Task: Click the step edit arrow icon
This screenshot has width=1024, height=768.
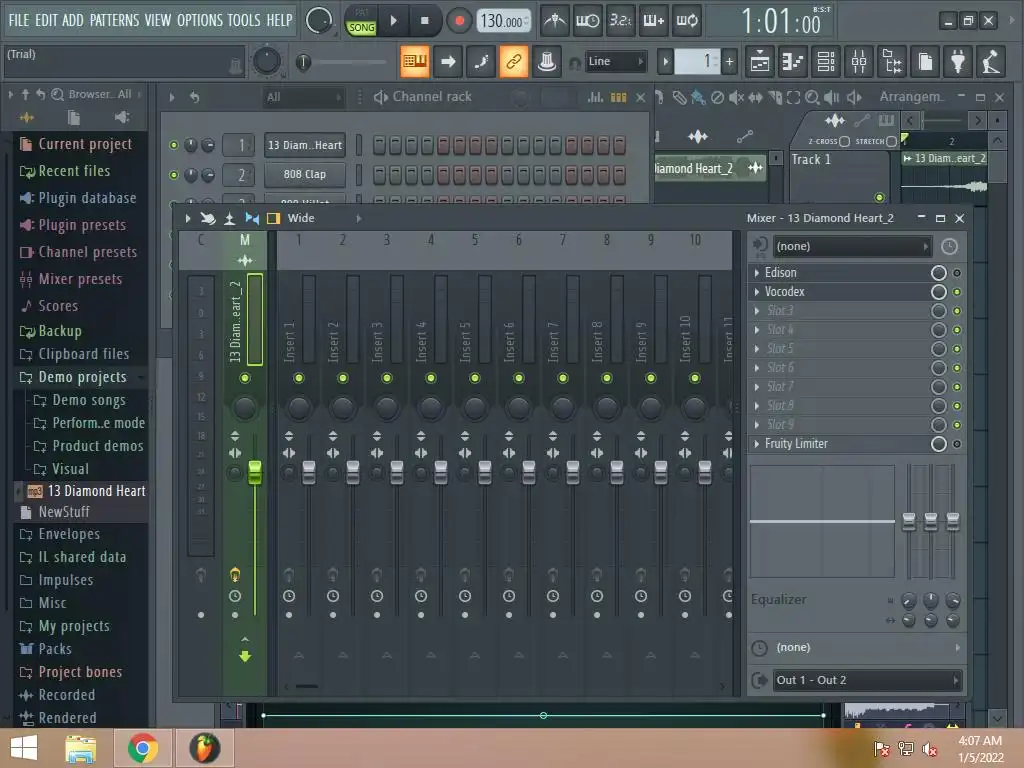Action: [448, 61]
